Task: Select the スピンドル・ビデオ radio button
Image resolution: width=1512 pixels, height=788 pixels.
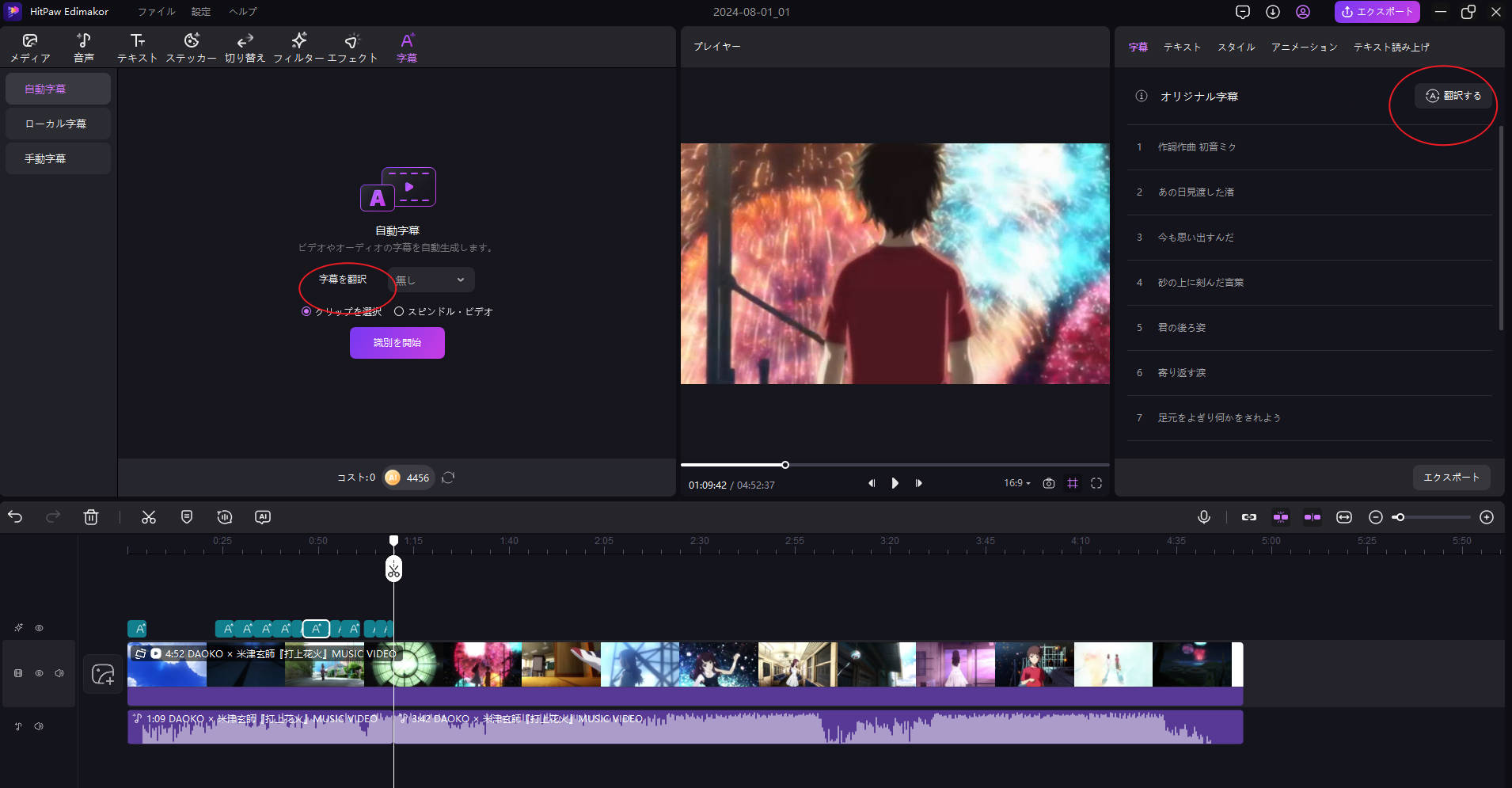Action: (399, 311)
